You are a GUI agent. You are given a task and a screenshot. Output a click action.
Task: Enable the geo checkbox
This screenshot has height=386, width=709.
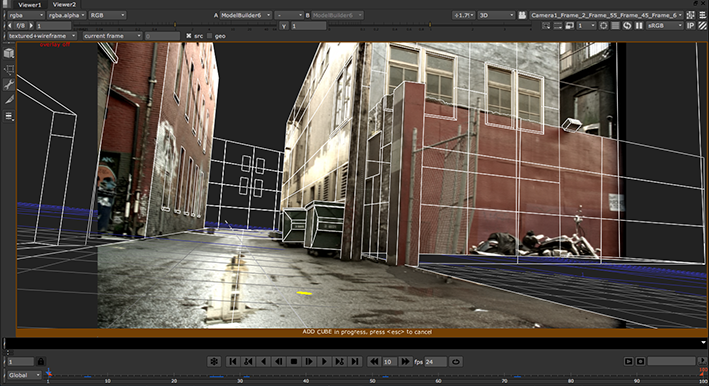[x=209, y=36]
